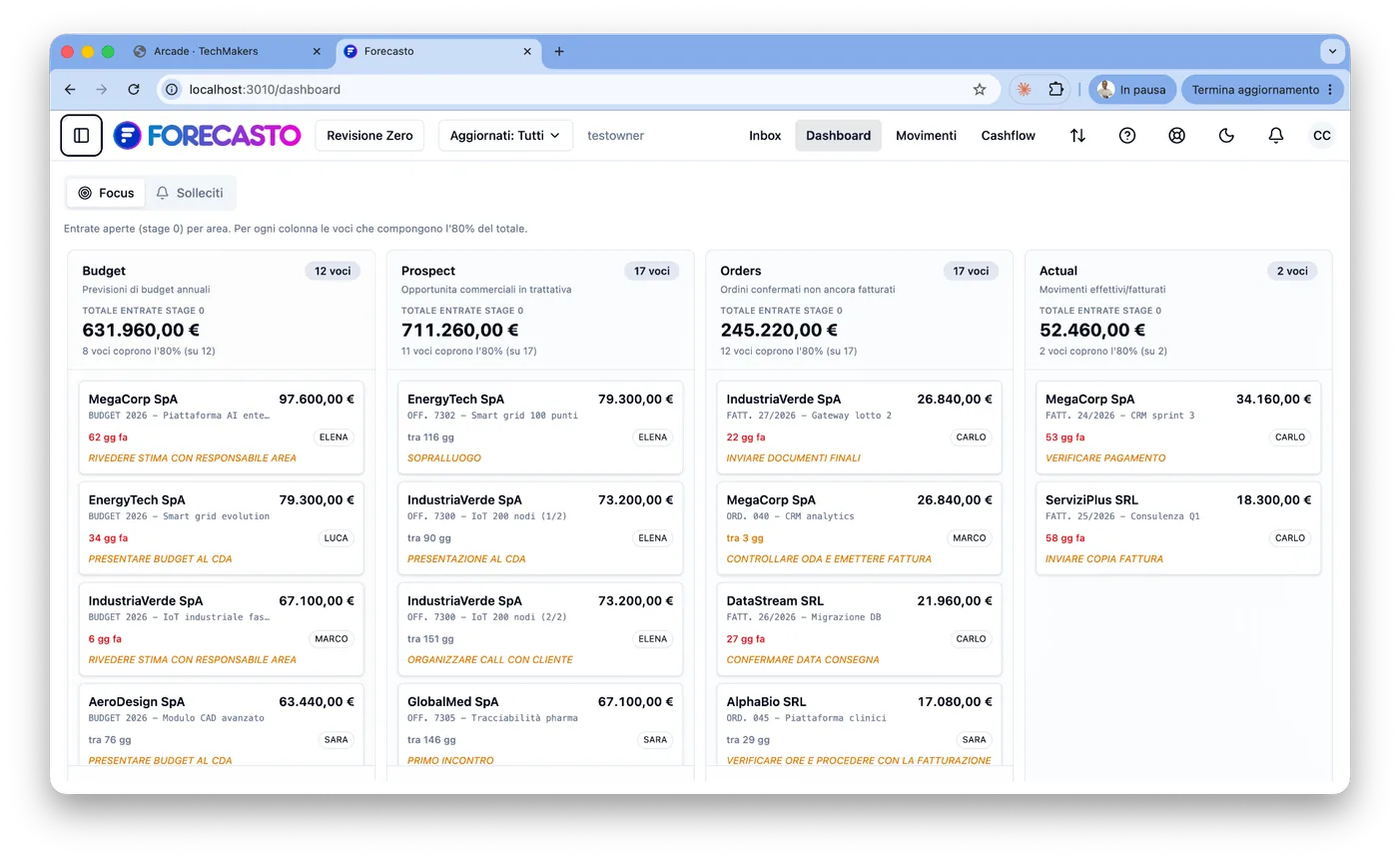
Task: Go forward with browser forward arrow
Action: tap(102, 89)
